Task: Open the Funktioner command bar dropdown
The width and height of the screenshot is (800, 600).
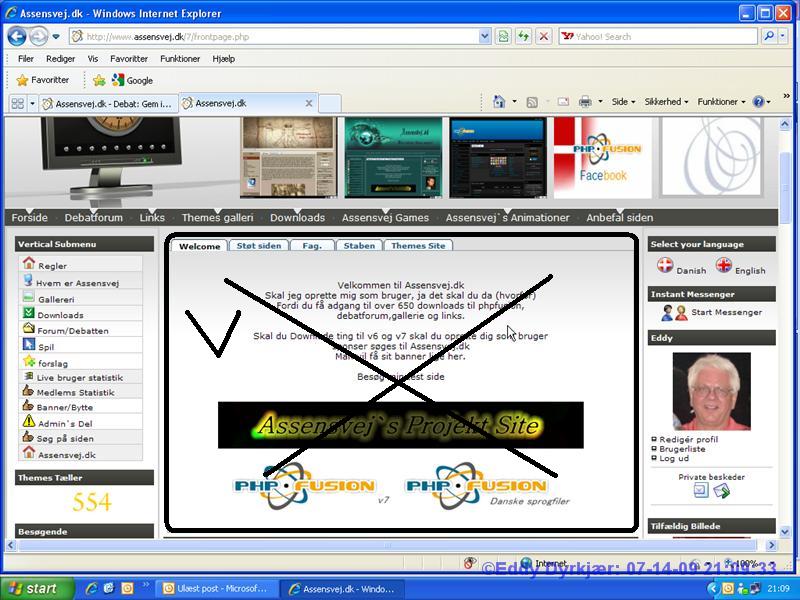Action: pyautogui.click(x=721, y=102)
